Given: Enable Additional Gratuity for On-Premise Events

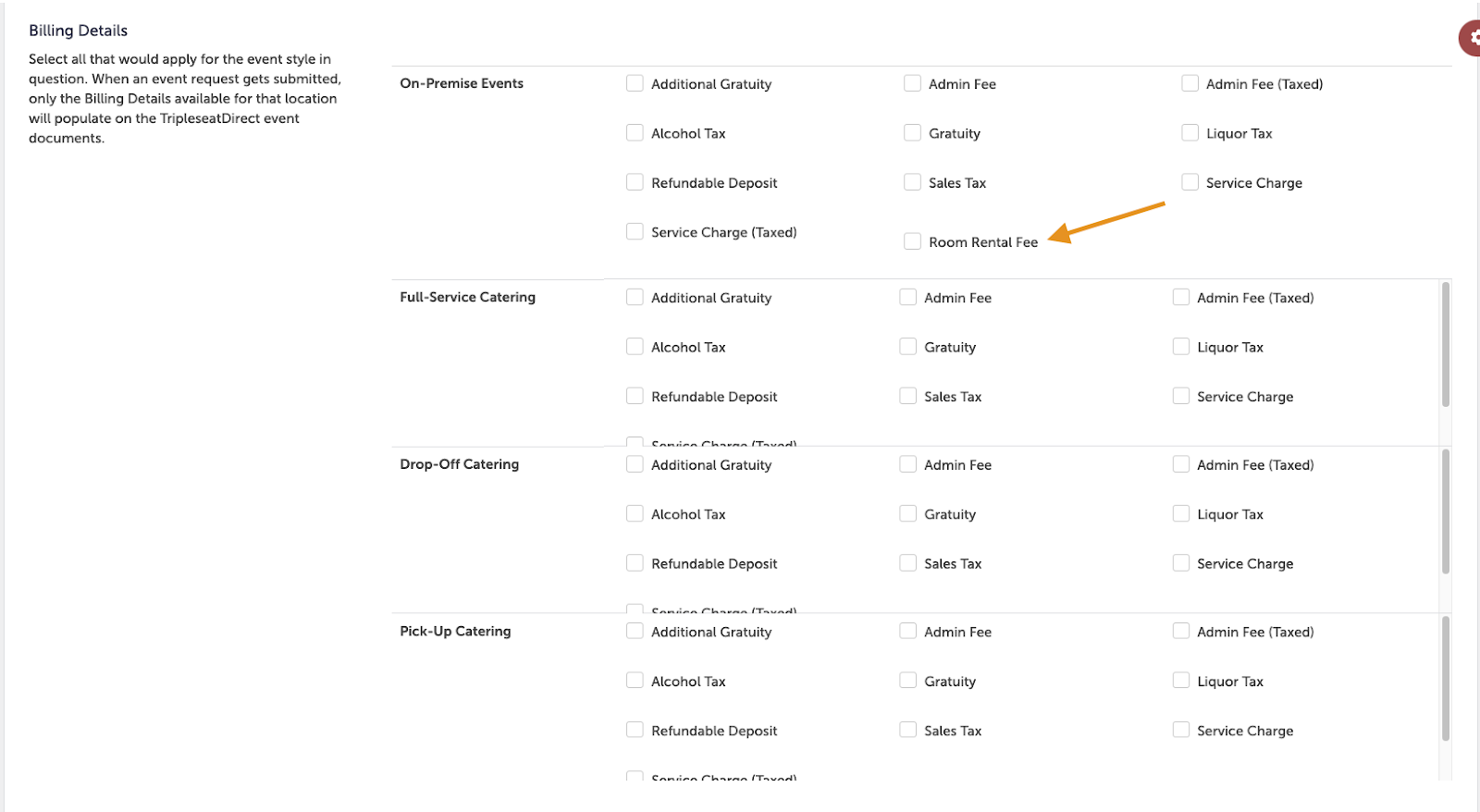Looking at the screenshot, I should (635, 83).
